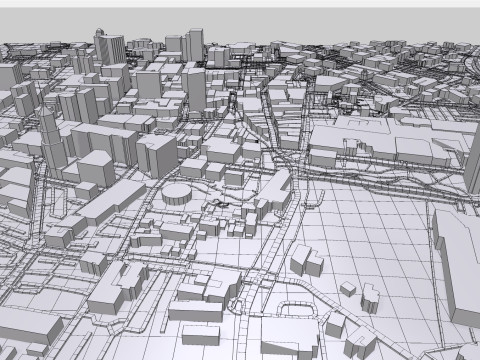The height and width of the screenshot is (360, 480).
Task: Select the tallest slim skyscraper on the horizon
Action: tap(195, 45)
